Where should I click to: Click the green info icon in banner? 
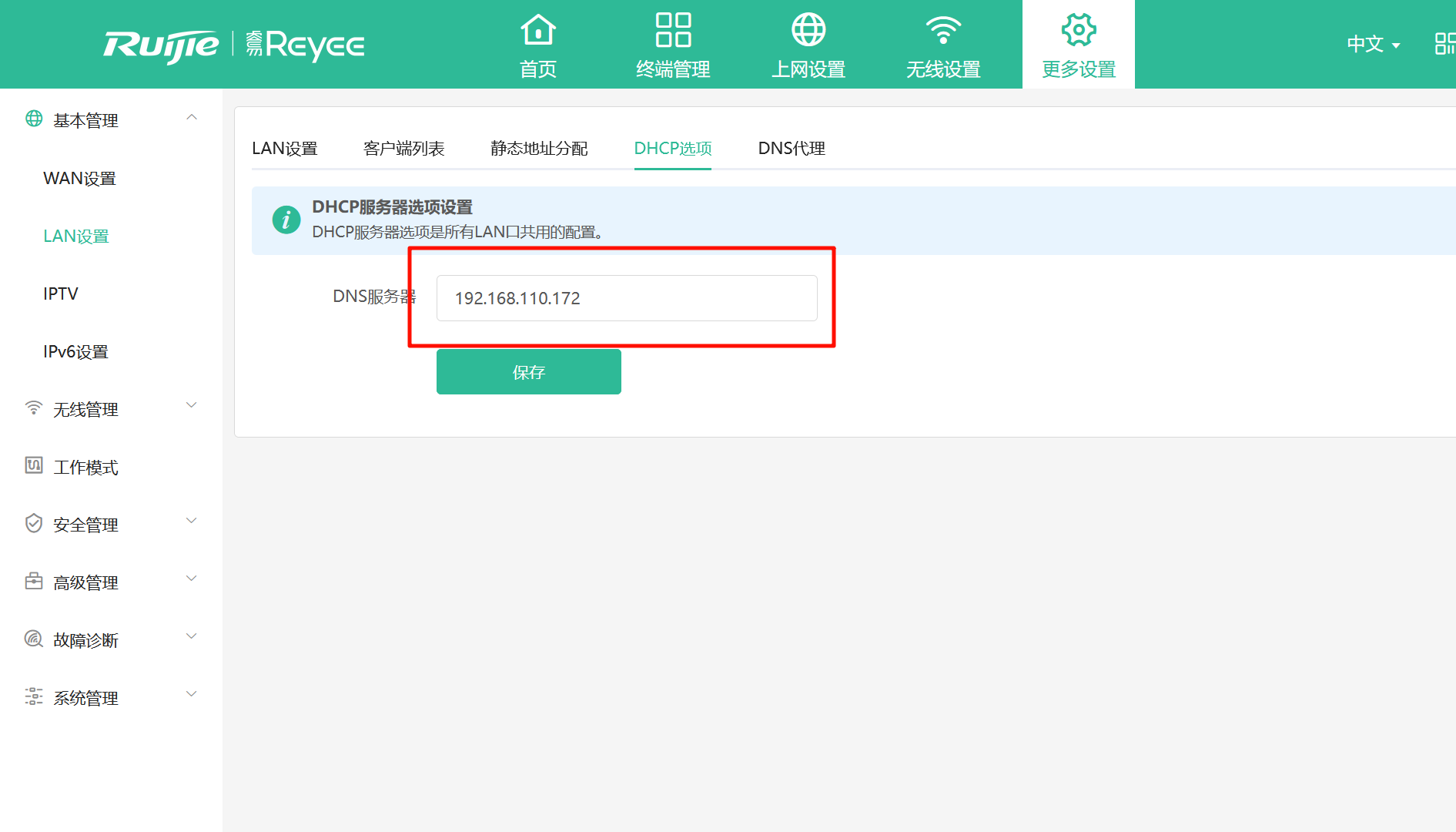(x=286, y=220)
